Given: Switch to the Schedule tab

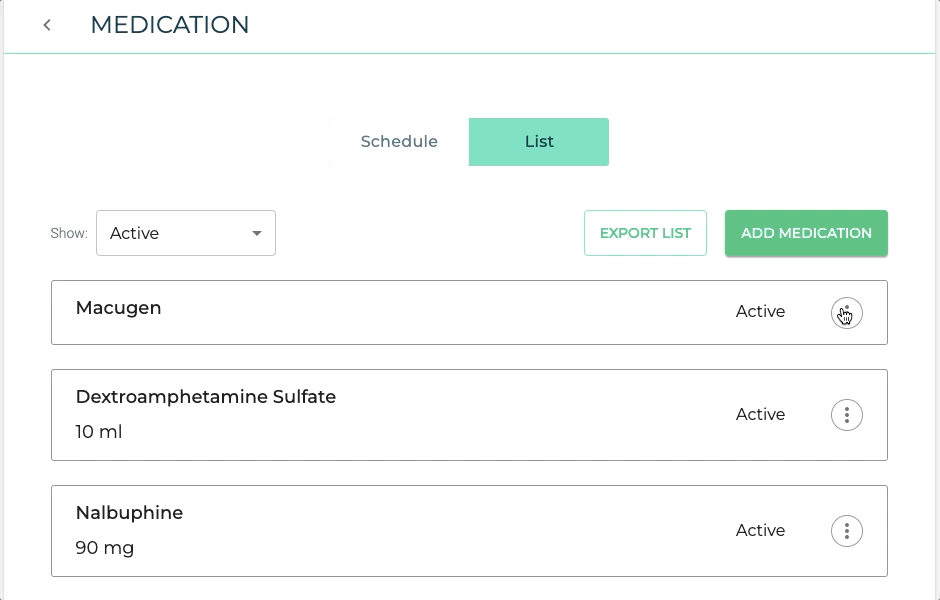Looking at the screenshot, I should tap(399, 142).
